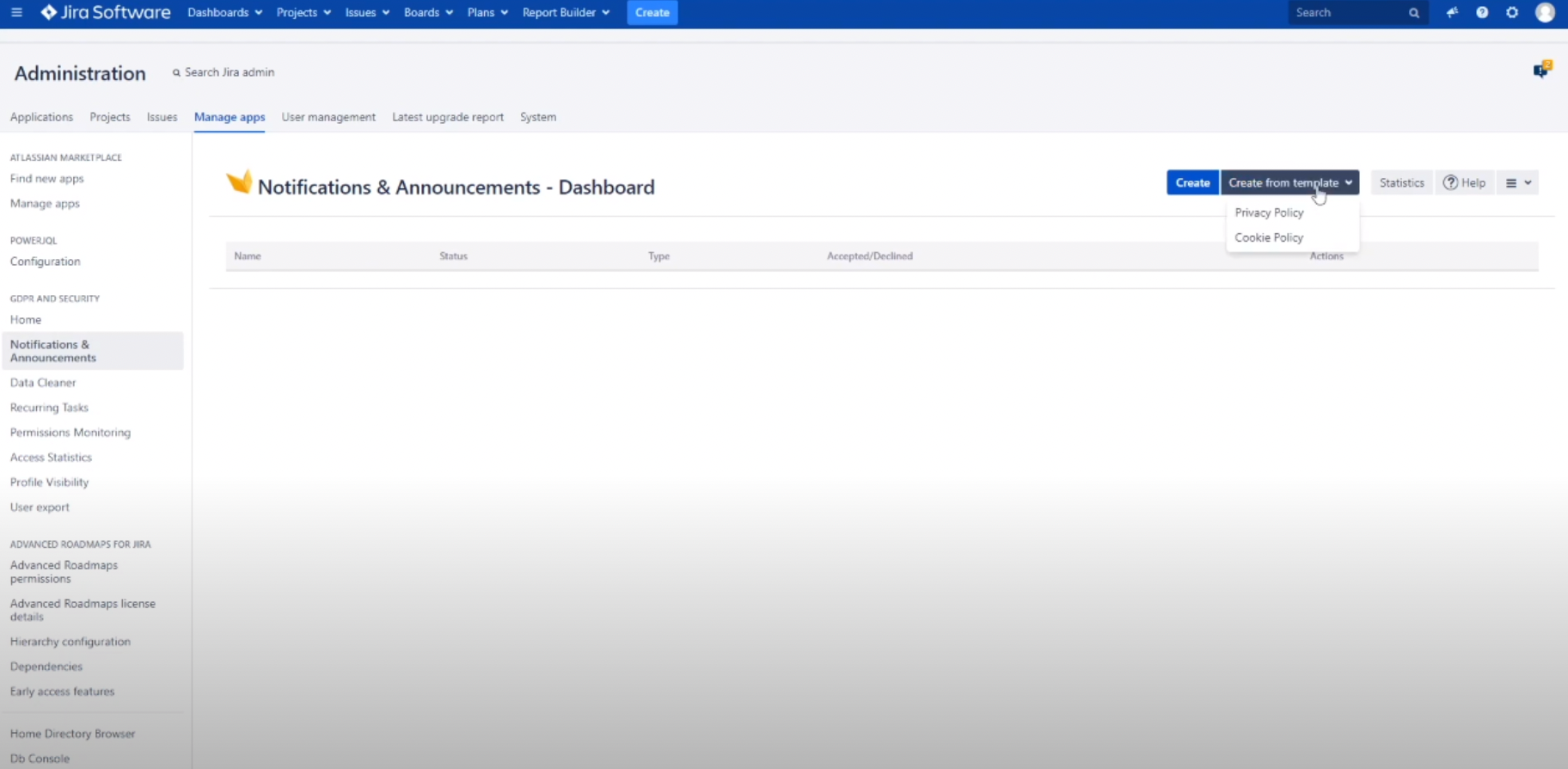Viewport: 1568px width, 769px height.
Task: Open Access Statistics link
Action: click(51, 458)
